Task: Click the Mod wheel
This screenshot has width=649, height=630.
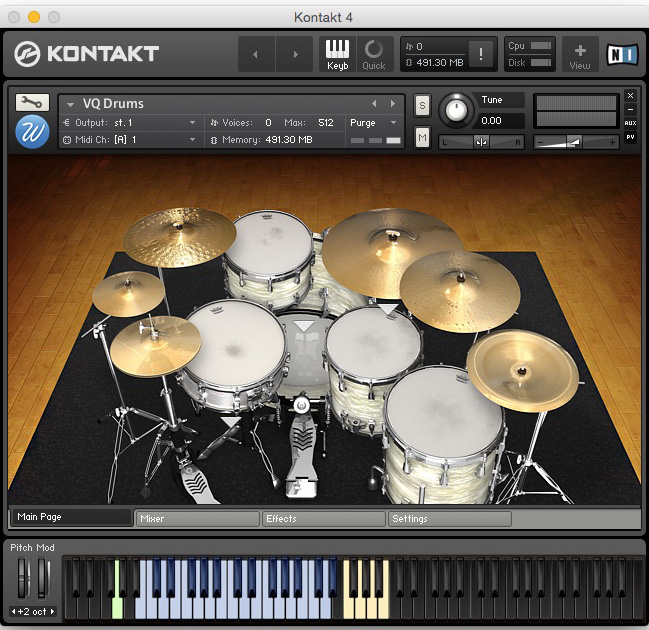Action: click(43, 577)
